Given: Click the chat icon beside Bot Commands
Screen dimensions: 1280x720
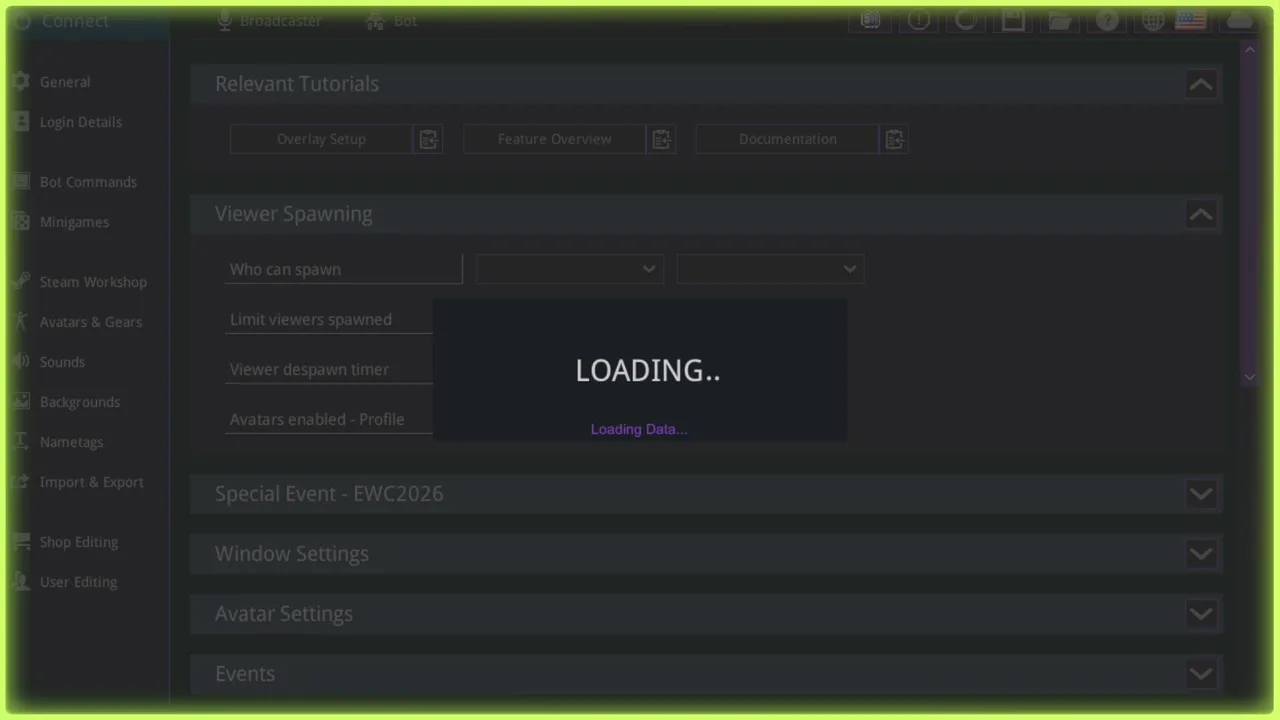Looking at the screenshot, I should (x=21, y=182).
